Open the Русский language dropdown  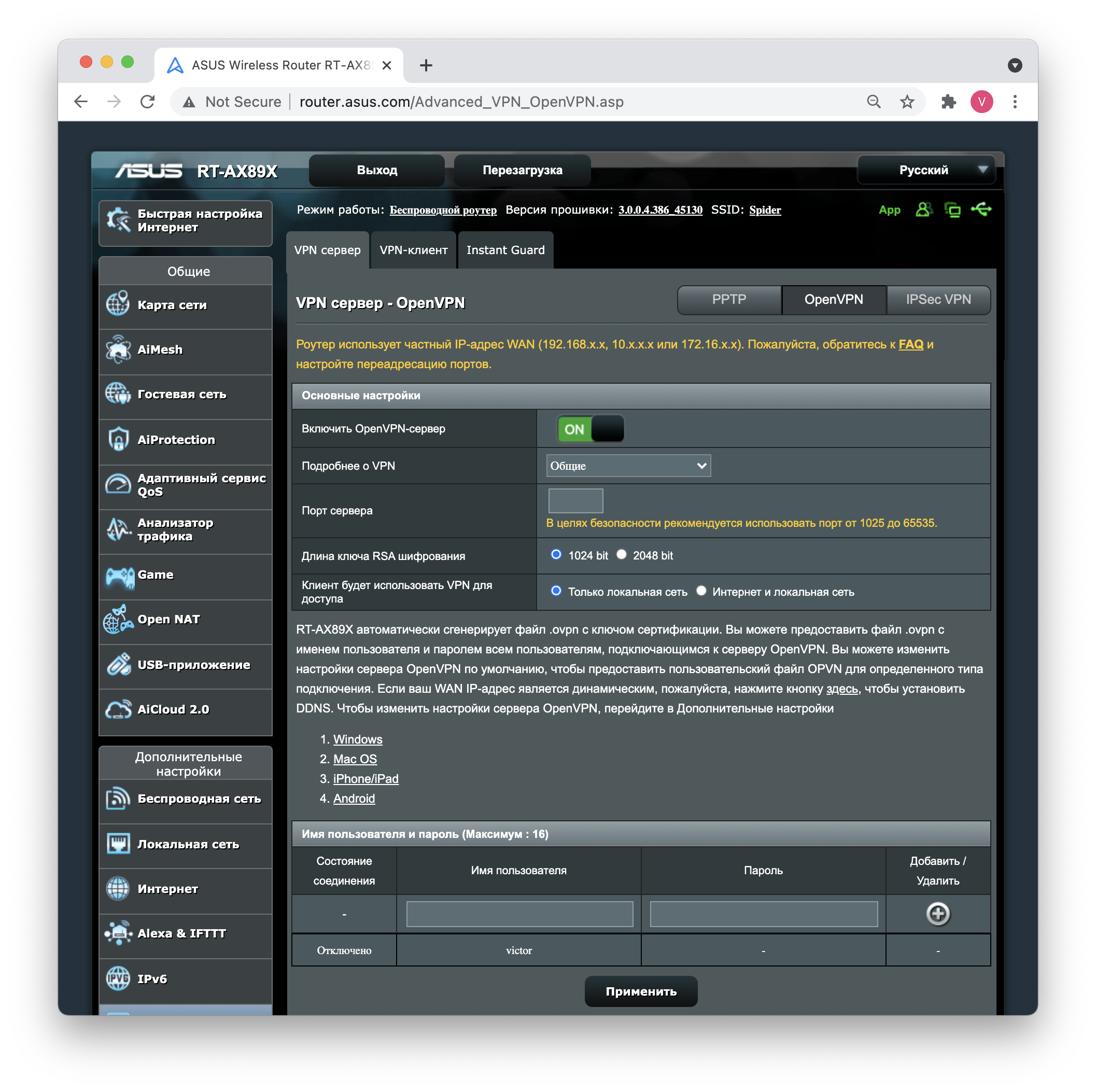pos(926,170)
